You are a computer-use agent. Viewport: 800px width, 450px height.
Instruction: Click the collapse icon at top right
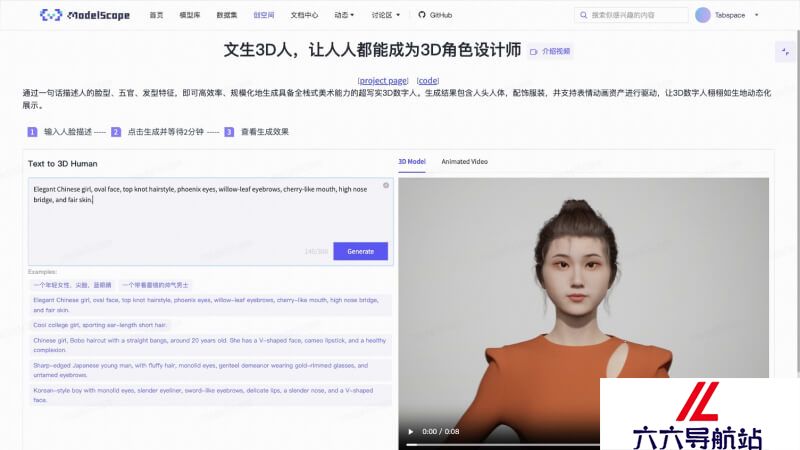pos(785,52)
